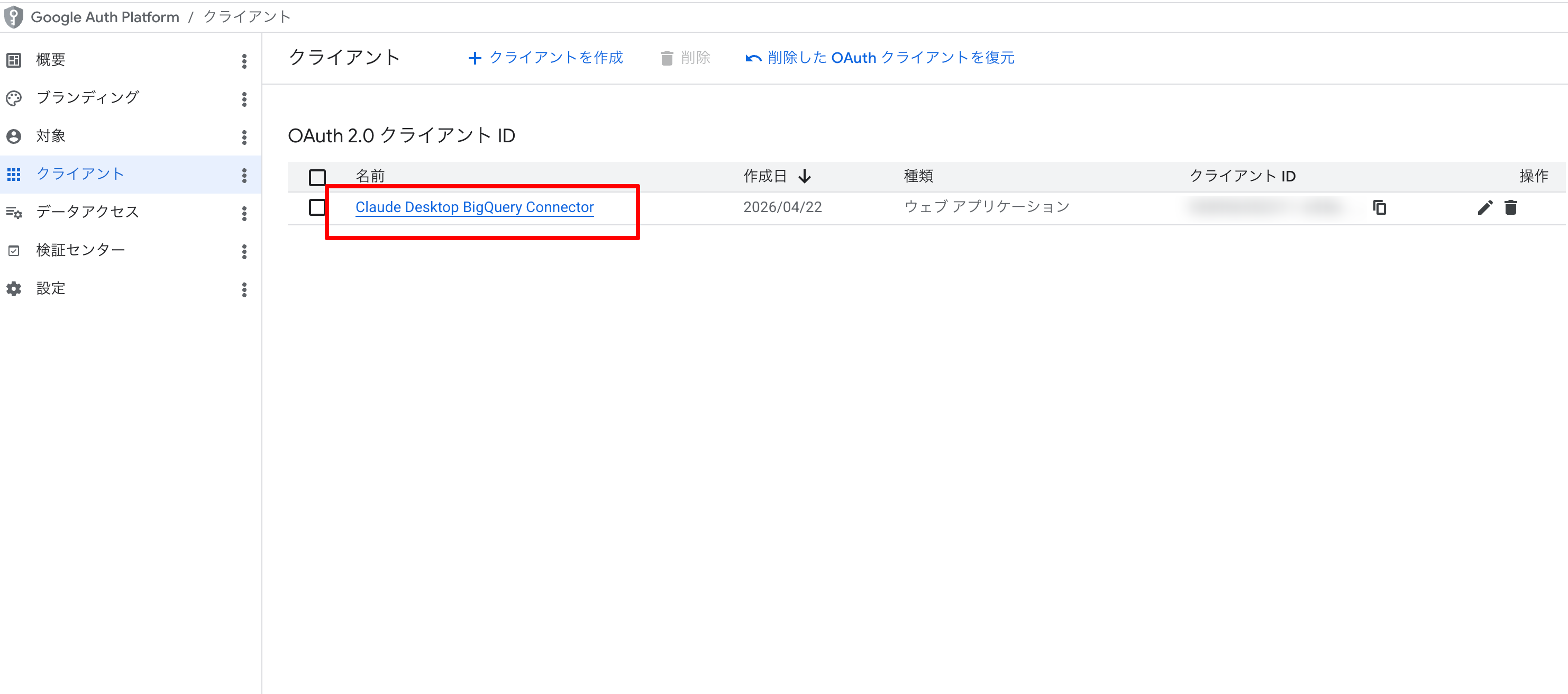Select the クライアント grid icon
The width and height of the screenshot is (1568, 694).
(x=13, y=174)
